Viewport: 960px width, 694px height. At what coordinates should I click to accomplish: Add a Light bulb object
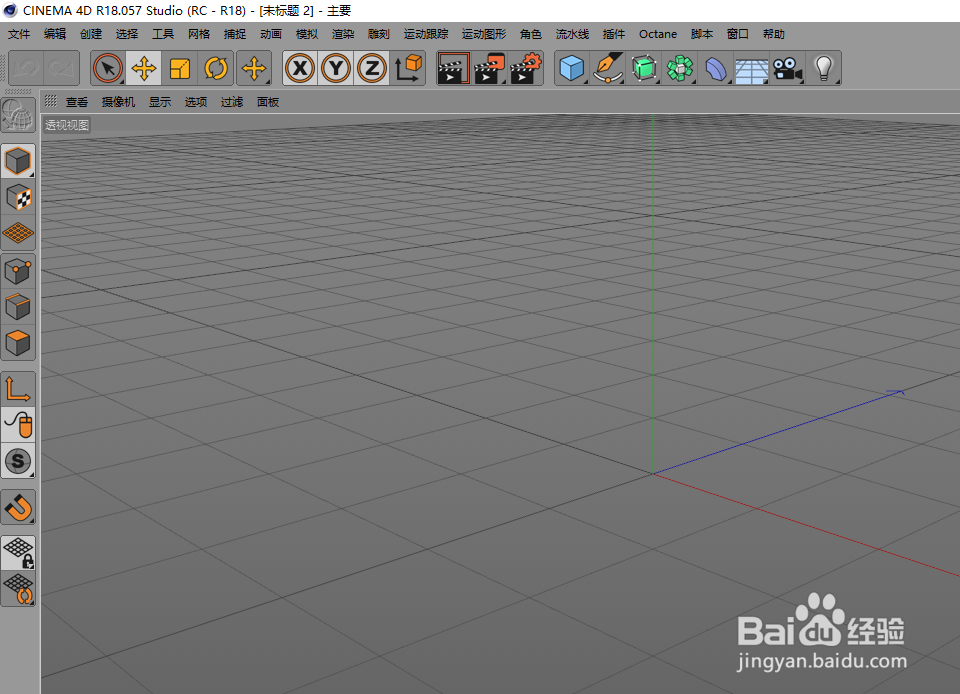[823, 68]
